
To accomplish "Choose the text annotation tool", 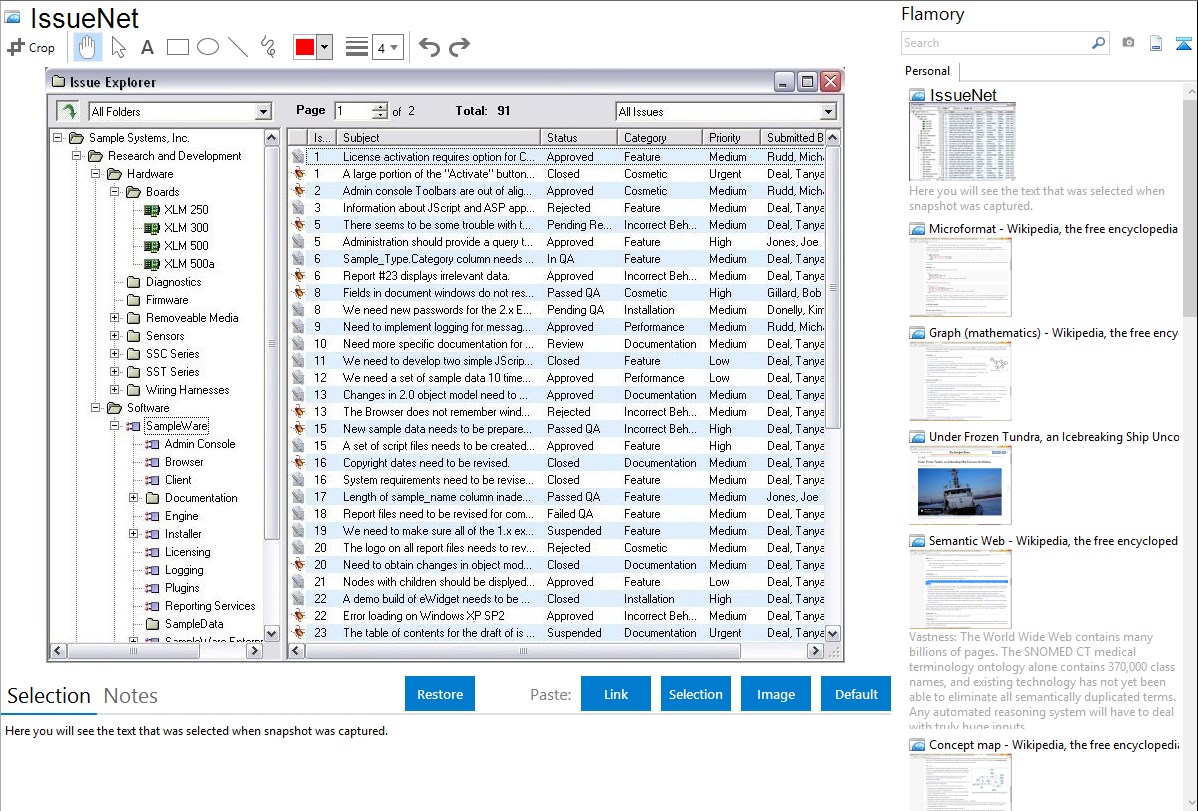I will coord(147,47).
